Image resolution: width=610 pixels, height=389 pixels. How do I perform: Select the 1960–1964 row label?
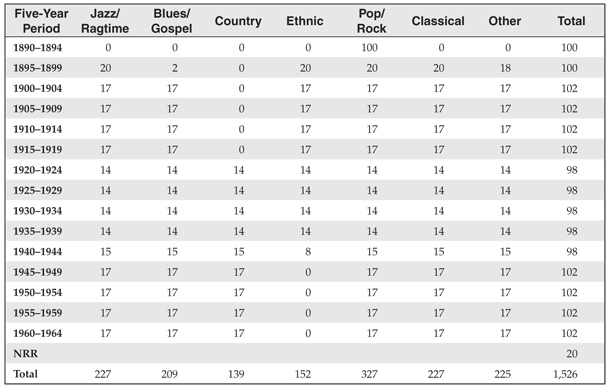pos(38,333)
